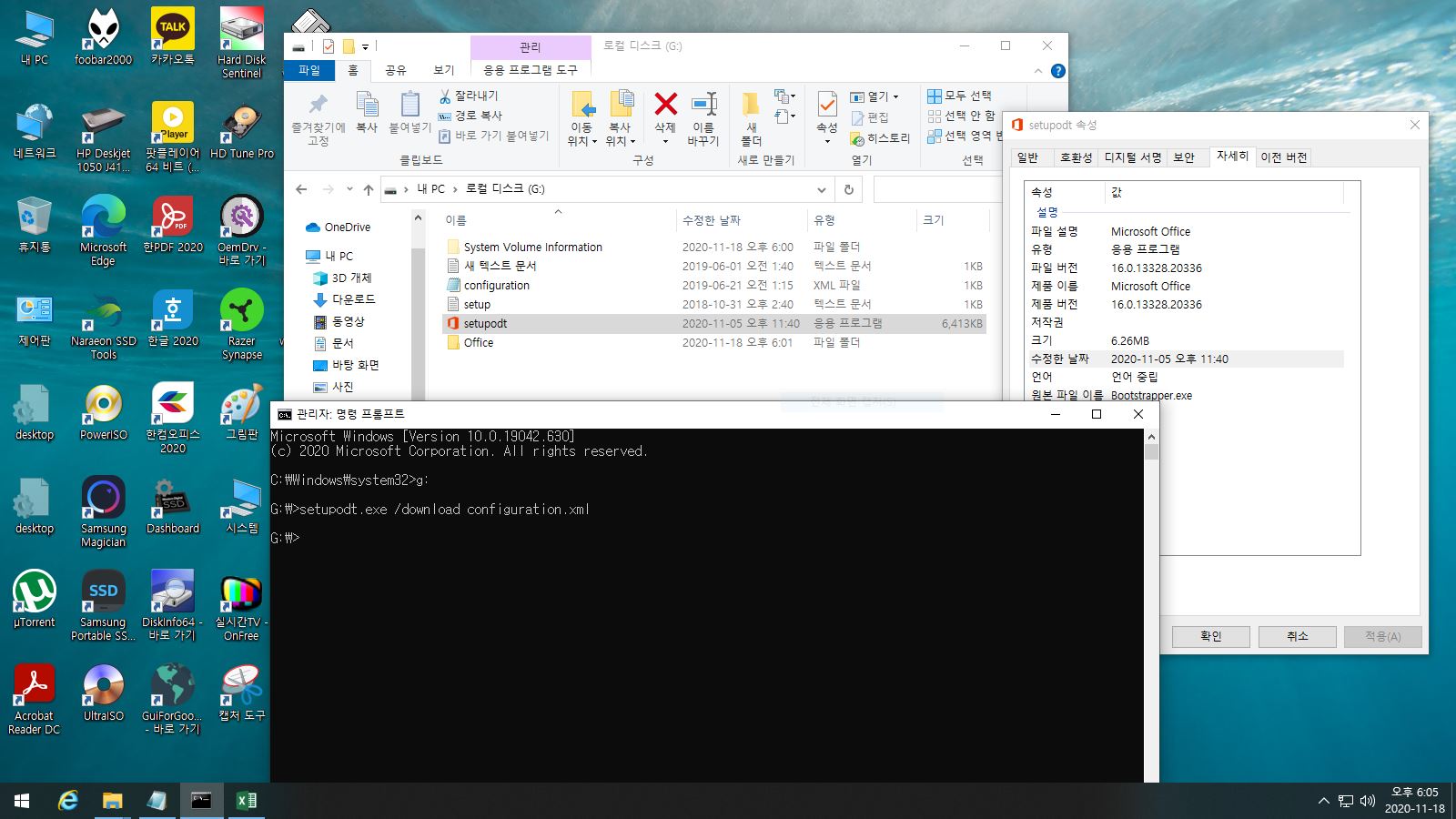The width and height of the screenshot is (1456, 819).
Task: Collapse the Explorer ribbon chevron
Action: (1038, 71)
